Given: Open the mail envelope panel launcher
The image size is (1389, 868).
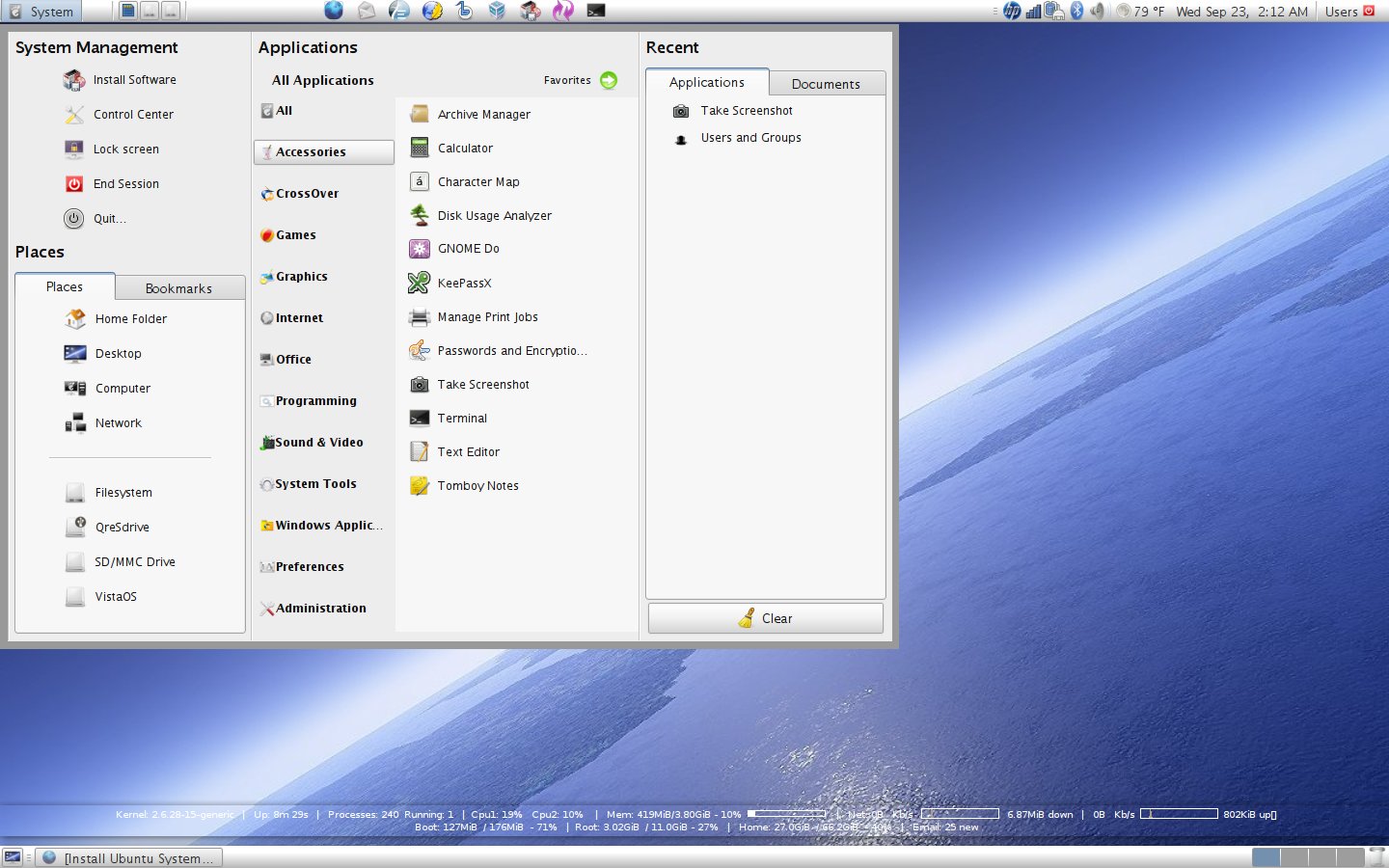Looking at the screenshot, I should pyautogui.click(x=367, y=11).
